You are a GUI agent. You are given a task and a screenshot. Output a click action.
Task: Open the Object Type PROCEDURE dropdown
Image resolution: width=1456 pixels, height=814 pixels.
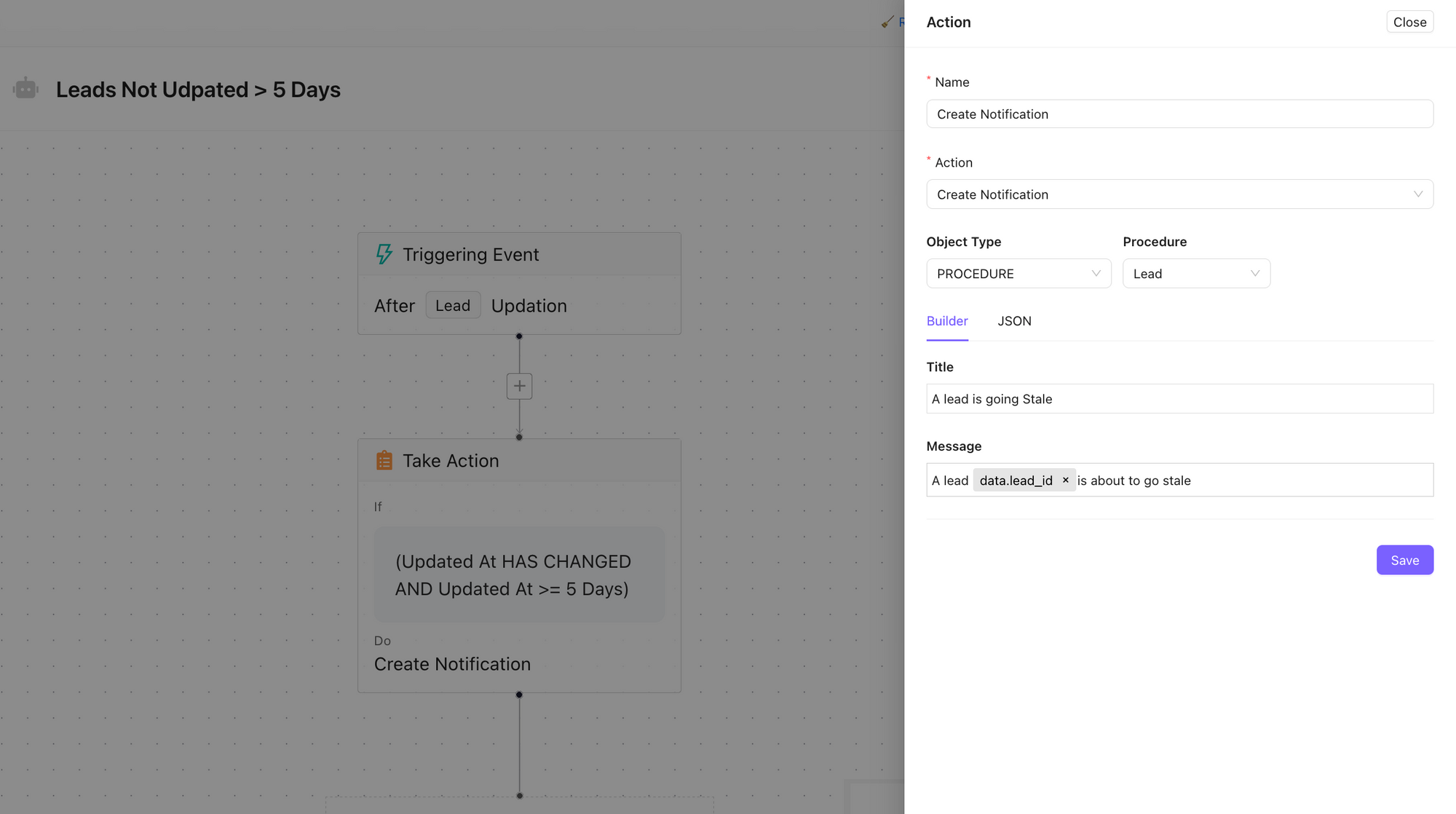[1018, 274]
